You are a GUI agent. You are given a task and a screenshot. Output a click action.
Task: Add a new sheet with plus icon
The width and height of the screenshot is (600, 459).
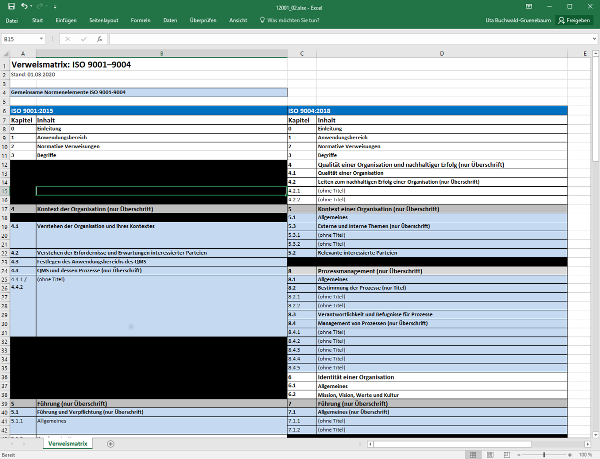[110, 443]
